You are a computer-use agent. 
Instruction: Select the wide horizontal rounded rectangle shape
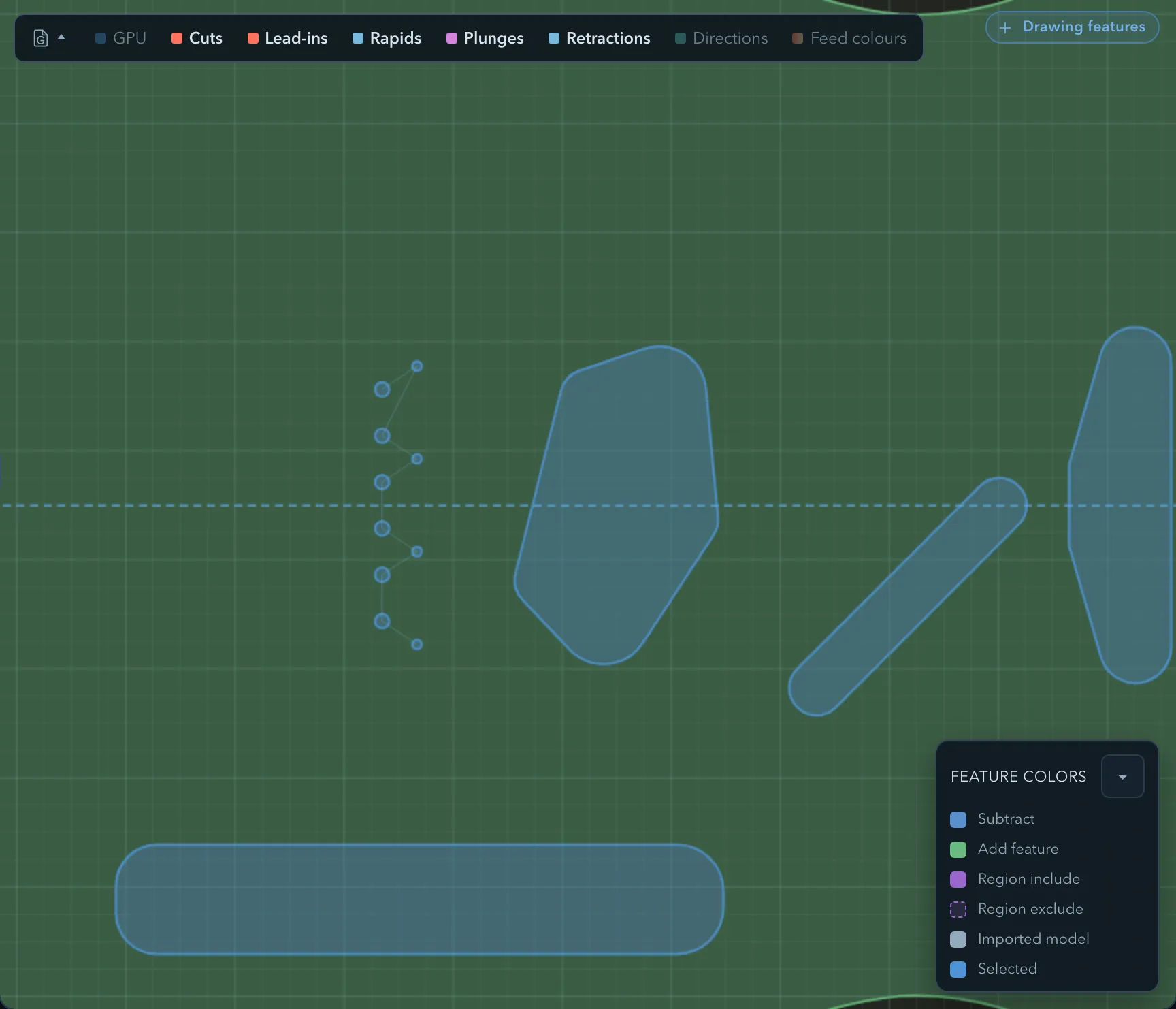419,899
